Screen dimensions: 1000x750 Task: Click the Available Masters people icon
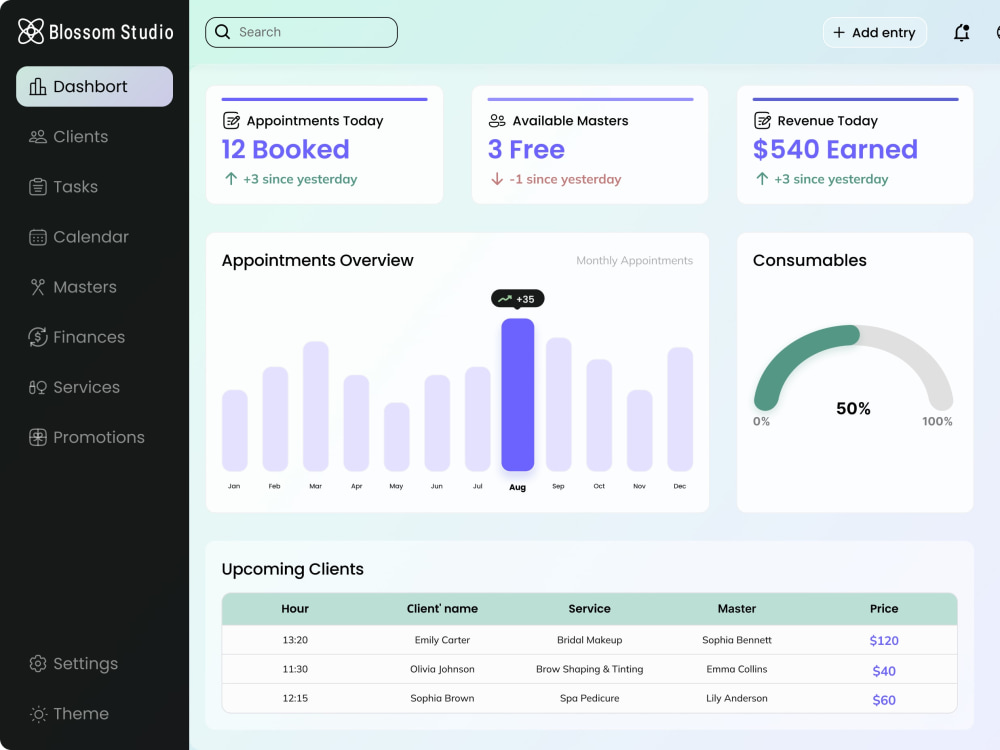(497, 120)
